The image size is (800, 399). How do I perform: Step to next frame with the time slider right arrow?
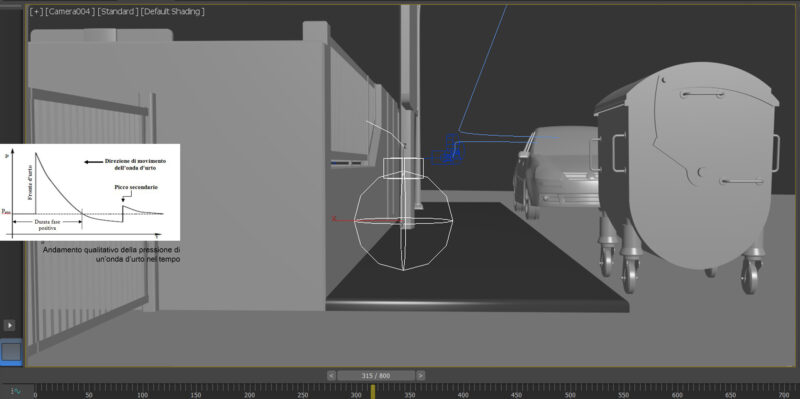tap(420, 376)
